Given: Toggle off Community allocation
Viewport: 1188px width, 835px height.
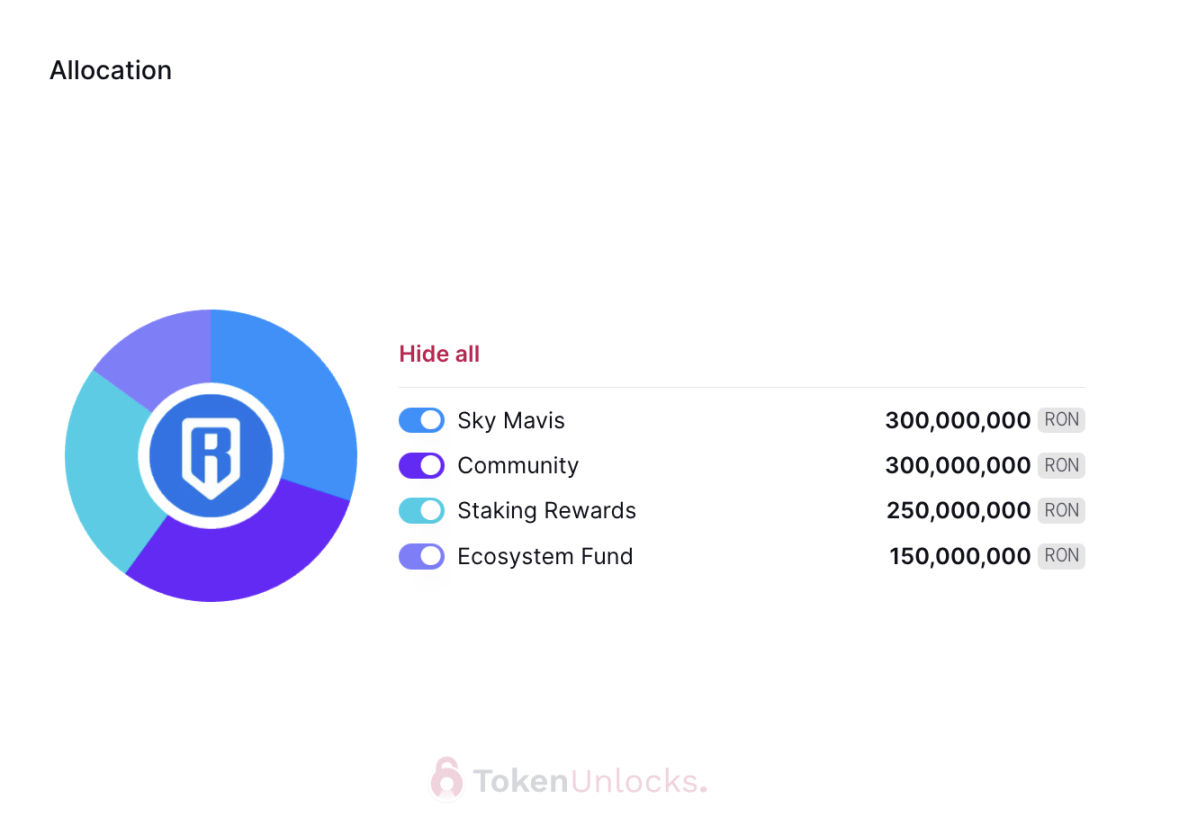Looking at the screenshot, I should click(421, 465).
